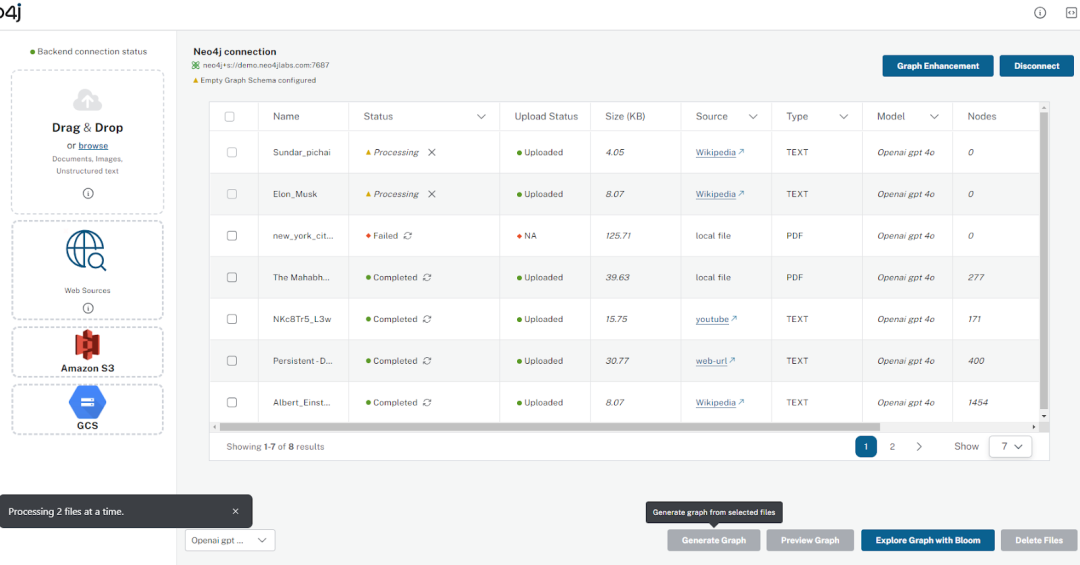Open the info icon under Drag & Drop
Screen dimensions: 1080x565
[88, 194]
